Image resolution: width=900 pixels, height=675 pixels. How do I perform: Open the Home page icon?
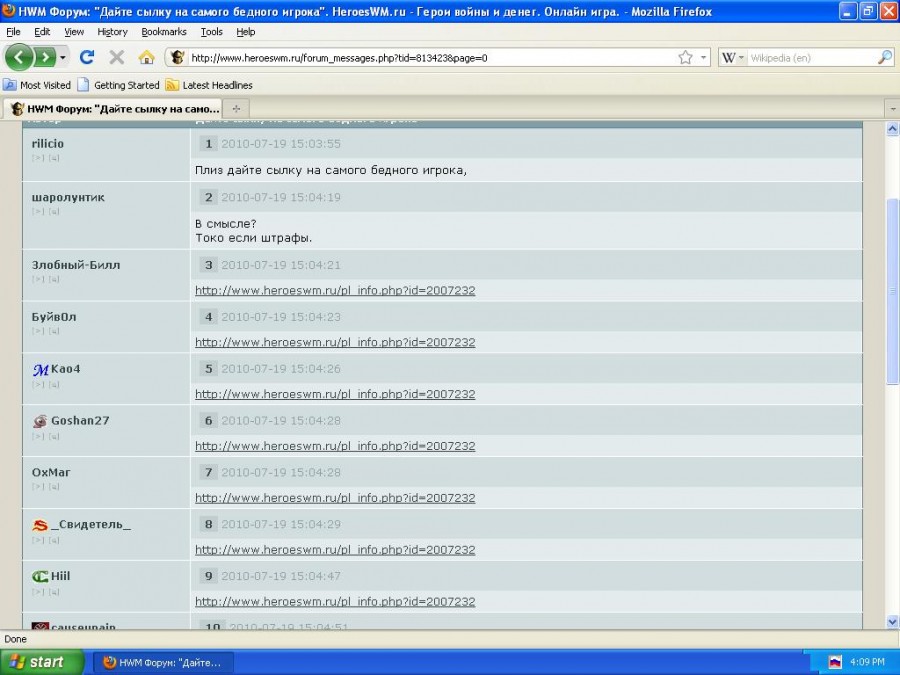pos(146,57)
